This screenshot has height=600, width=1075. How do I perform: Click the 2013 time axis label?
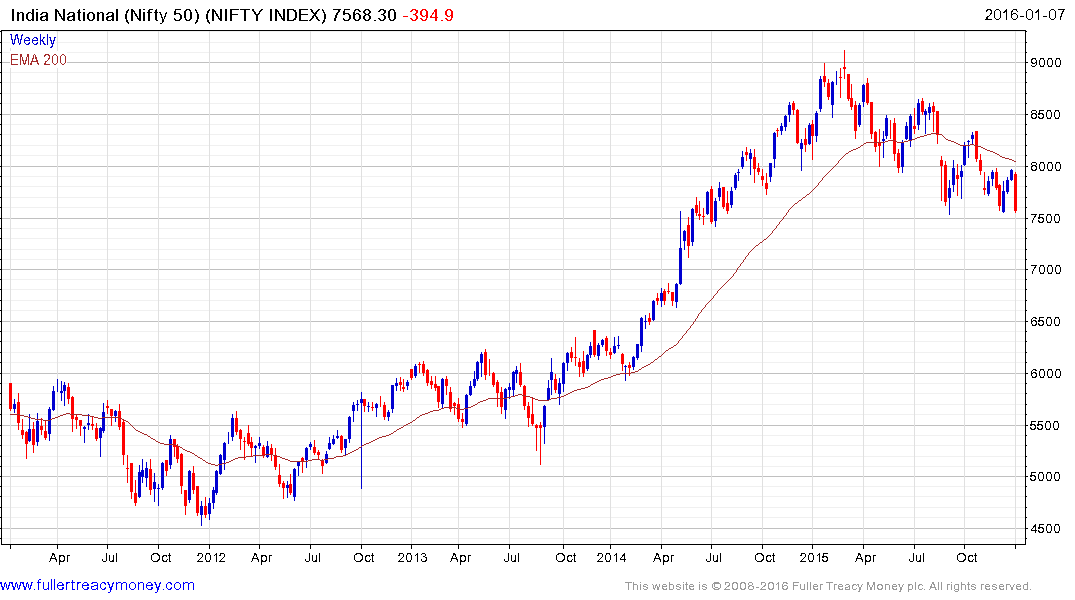click(412, 557)
